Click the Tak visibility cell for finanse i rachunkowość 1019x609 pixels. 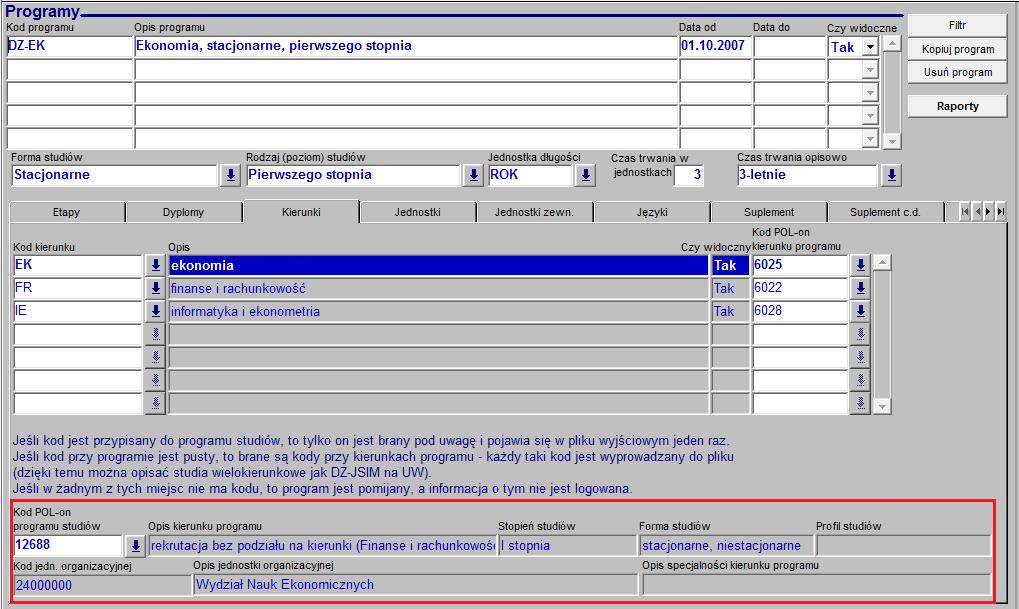pos(730,289)
